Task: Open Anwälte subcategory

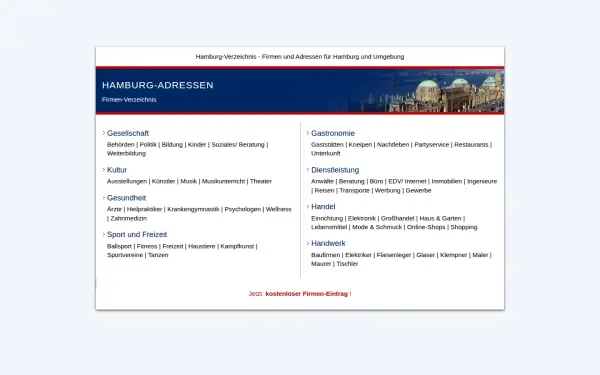Action: pos(322,181)
